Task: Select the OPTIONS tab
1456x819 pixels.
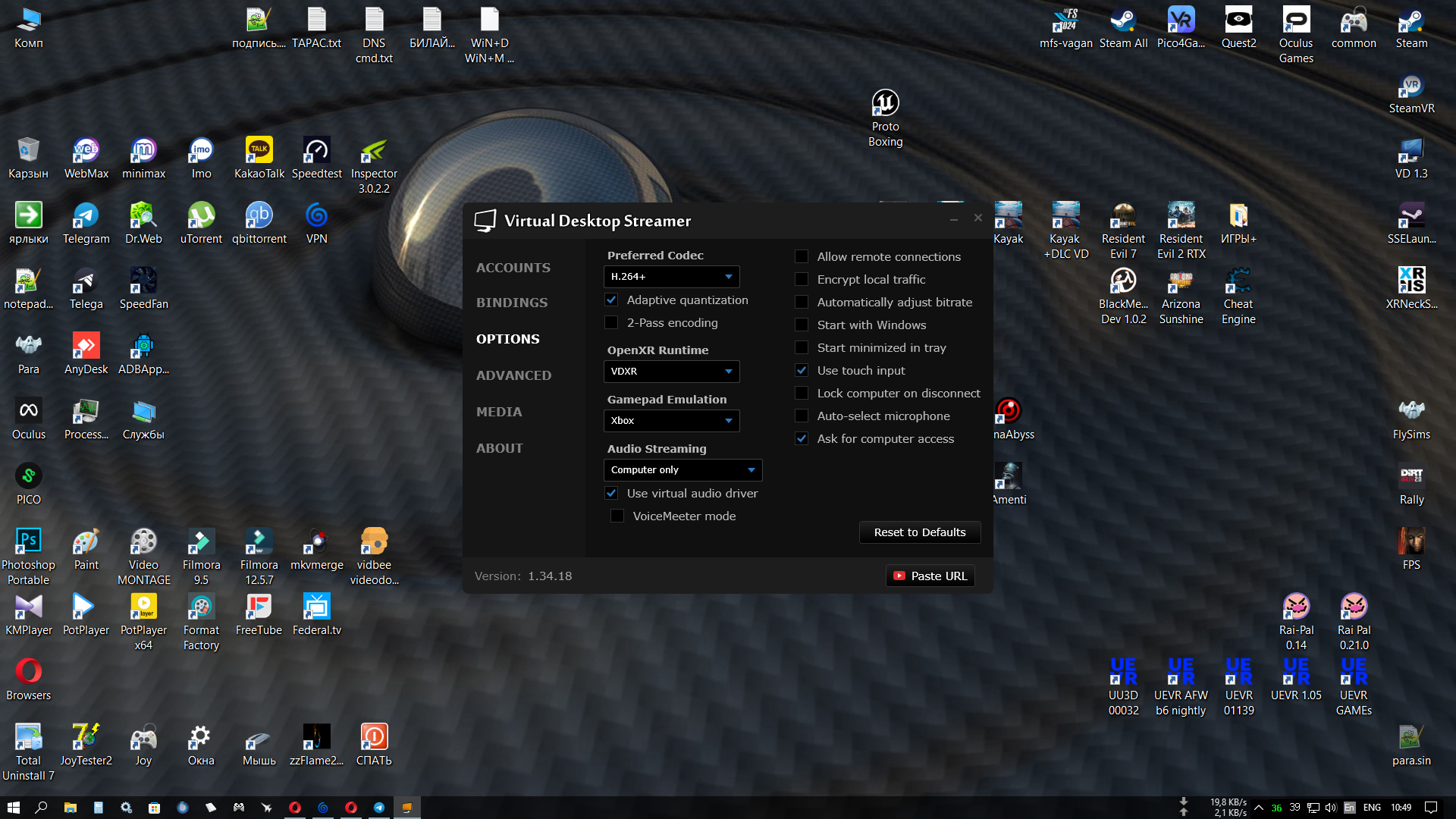Action: 508,339
